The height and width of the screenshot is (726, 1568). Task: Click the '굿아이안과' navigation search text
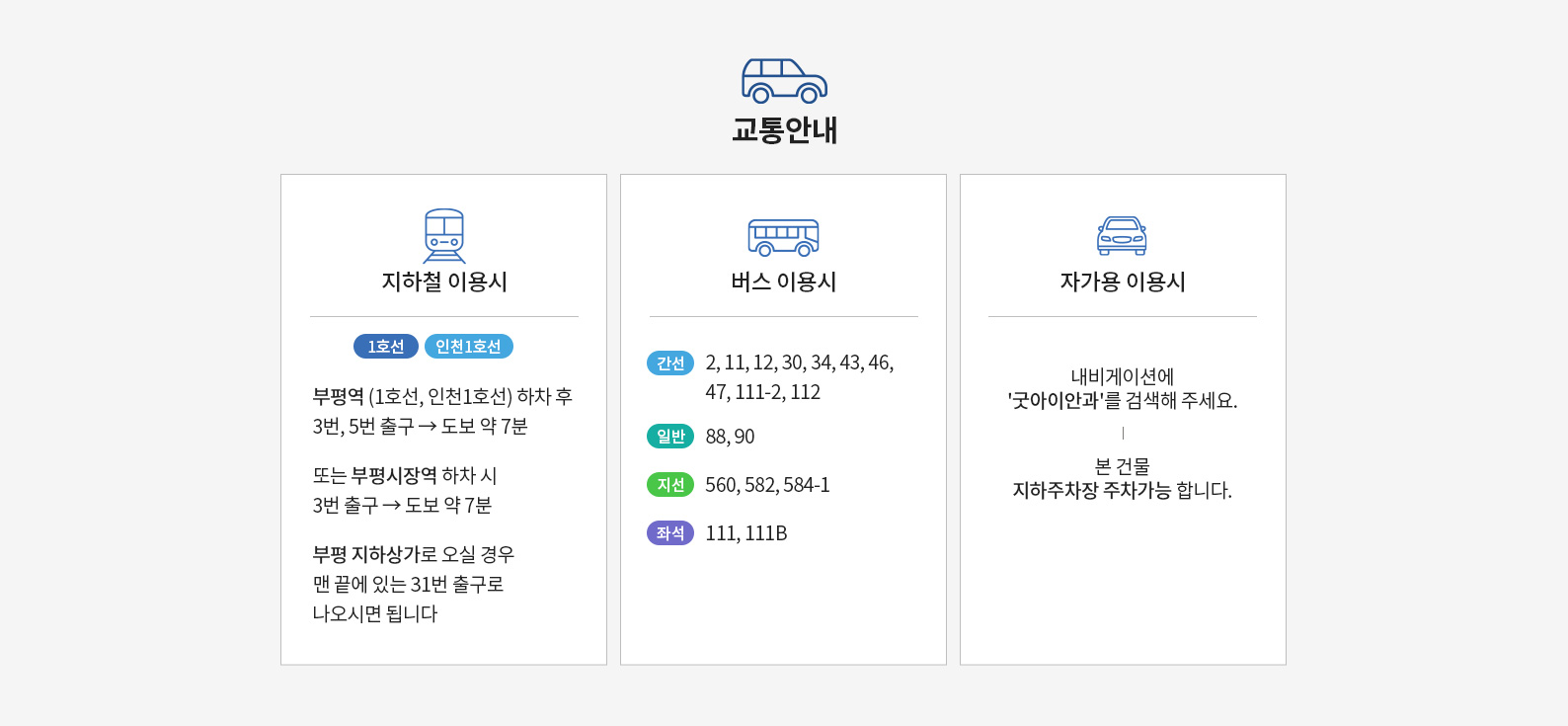coord(1056,401)
